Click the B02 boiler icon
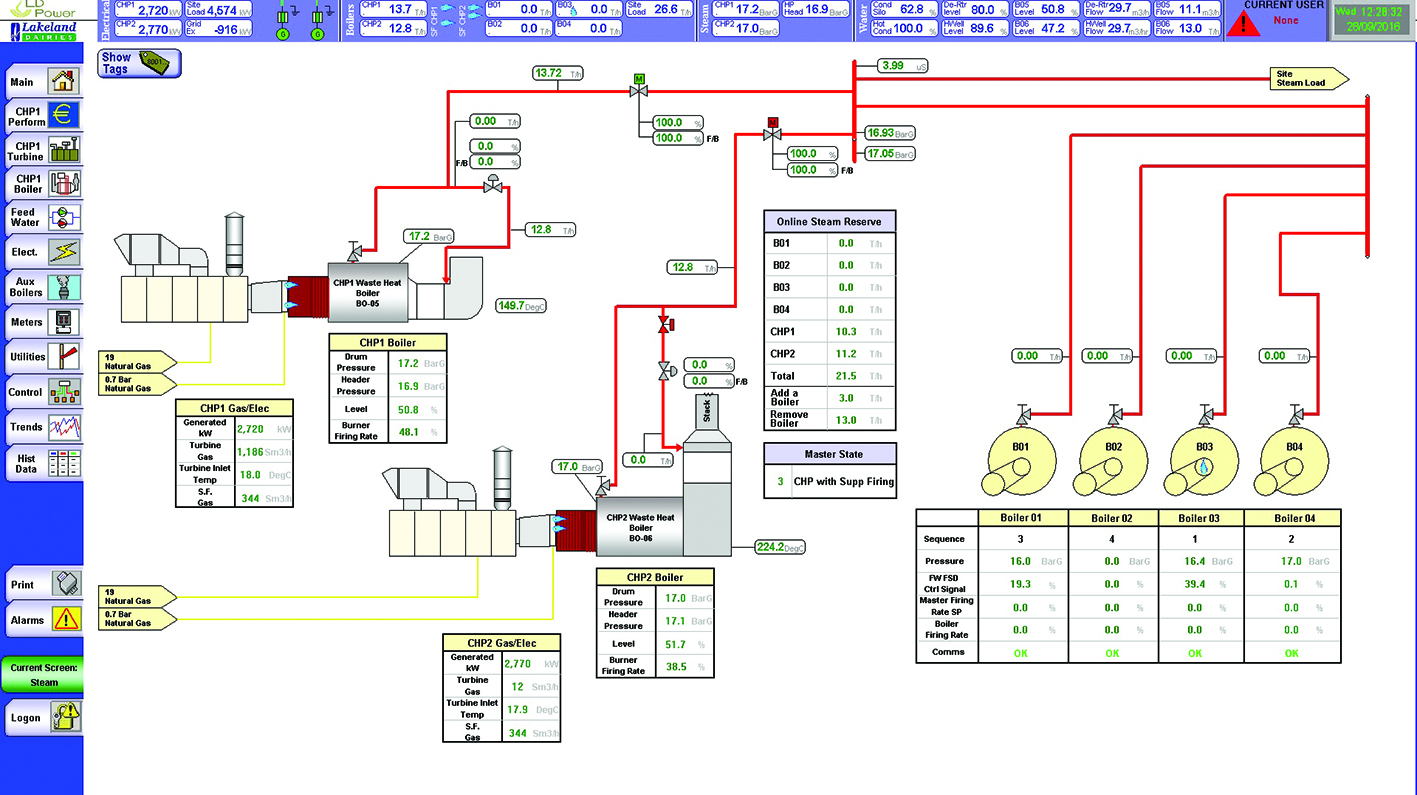The height and width of the screenshot is (795, 1417). 1113,463
